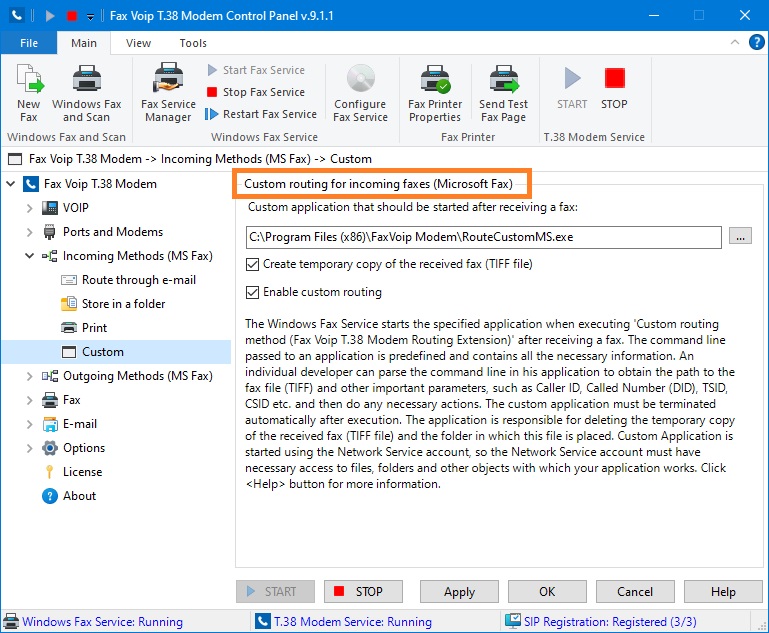Click quick-access play icon in title bar

50,16
